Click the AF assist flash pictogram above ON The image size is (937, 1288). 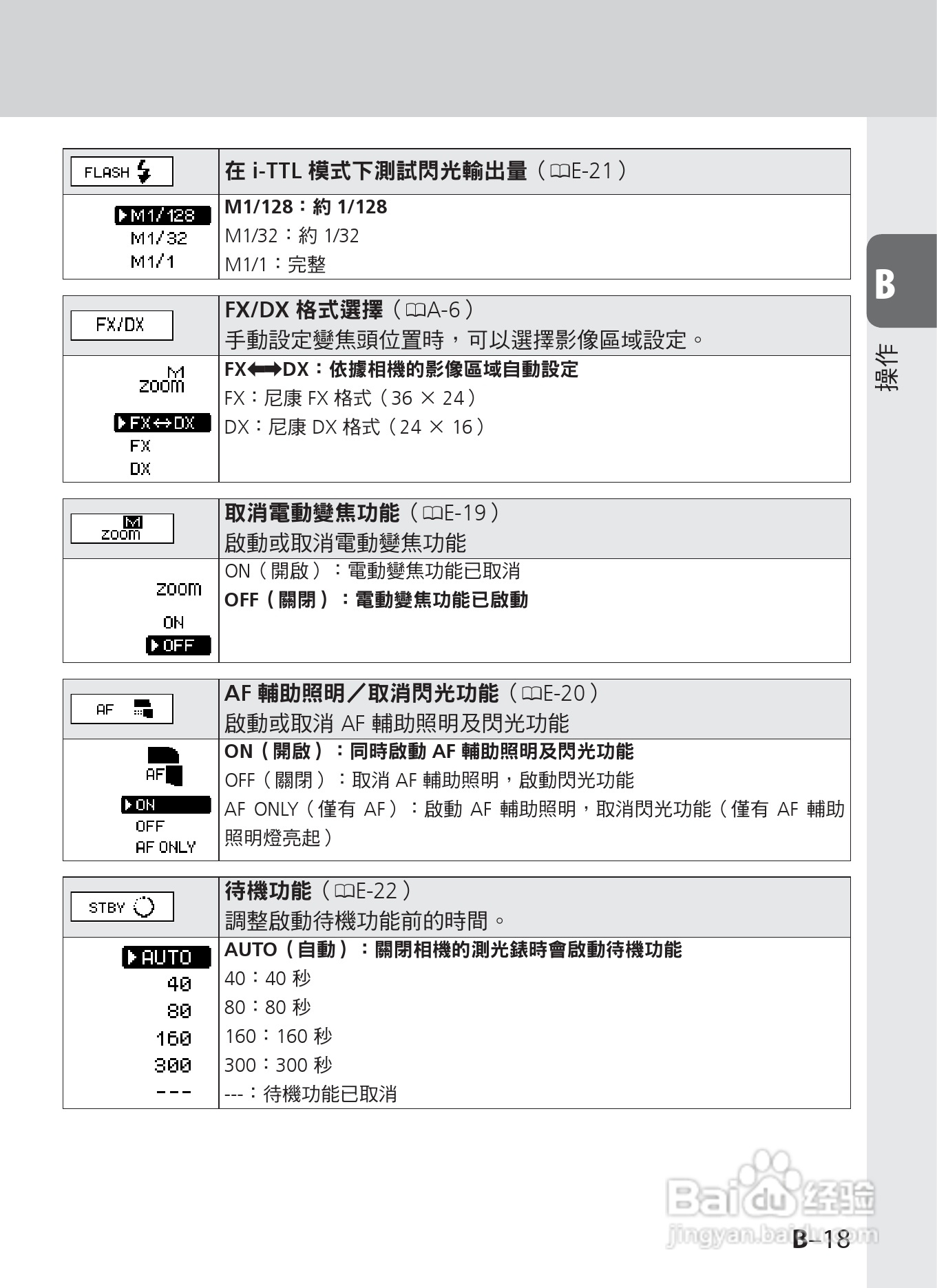pyautogui.click(x=164, y=766)
